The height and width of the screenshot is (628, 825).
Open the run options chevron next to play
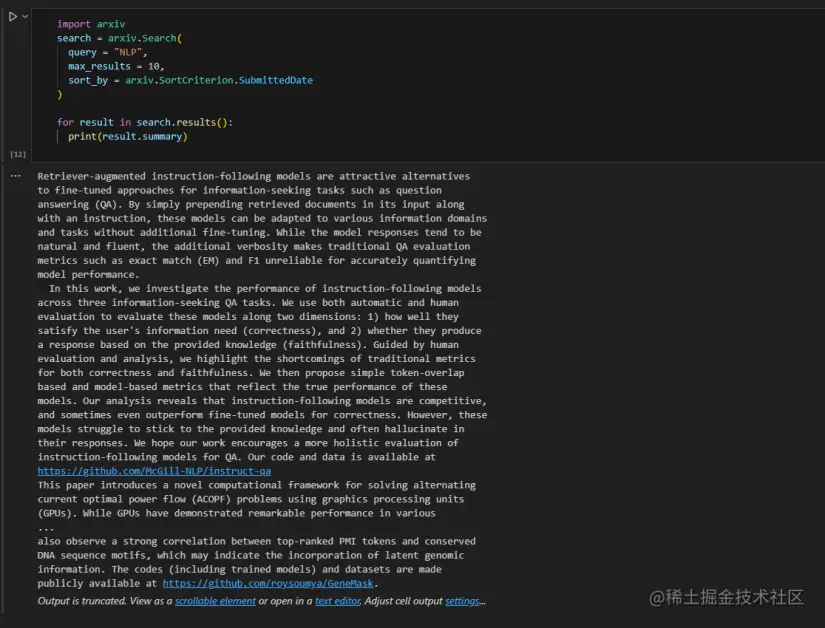coord(25,16)
